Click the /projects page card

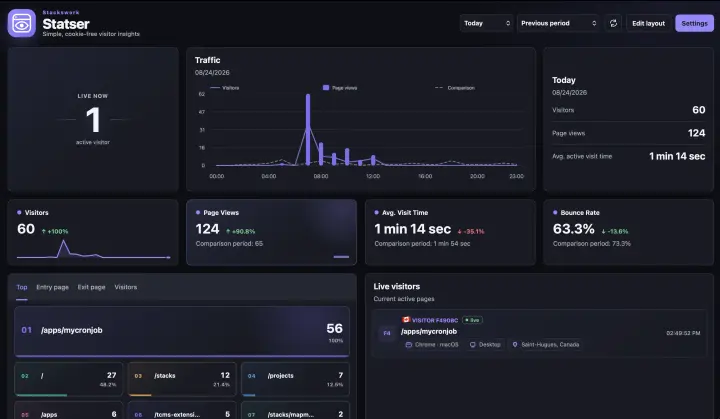click(x=295, y=379)
